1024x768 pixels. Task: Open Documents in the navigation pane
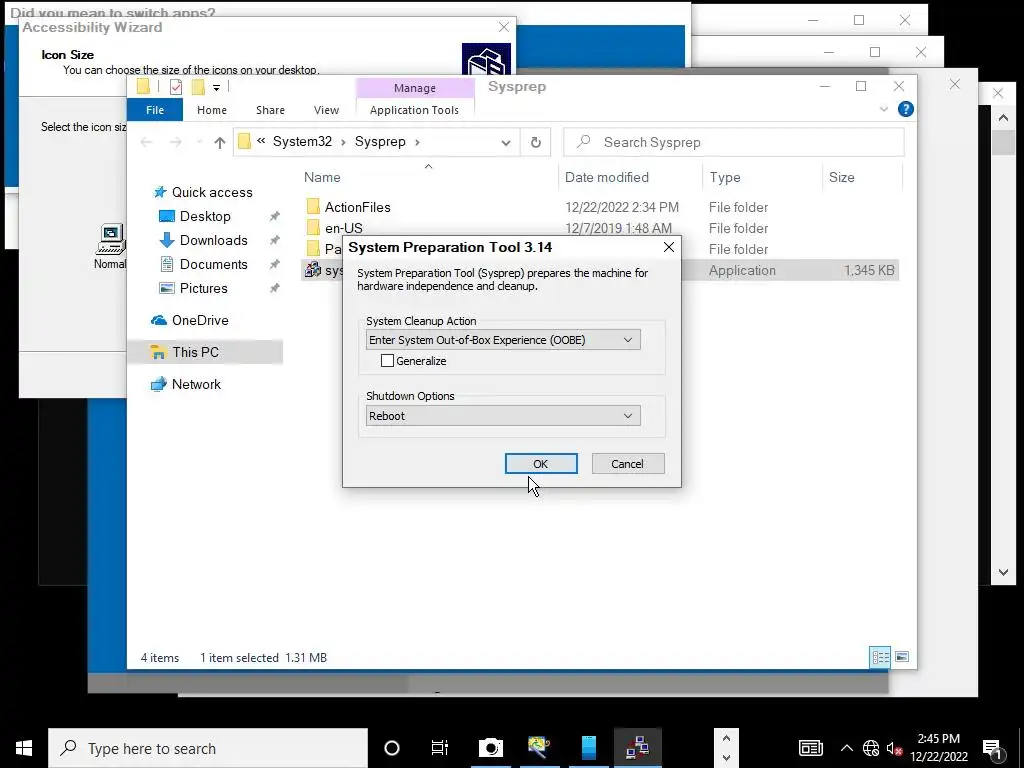tap(214, 264)
